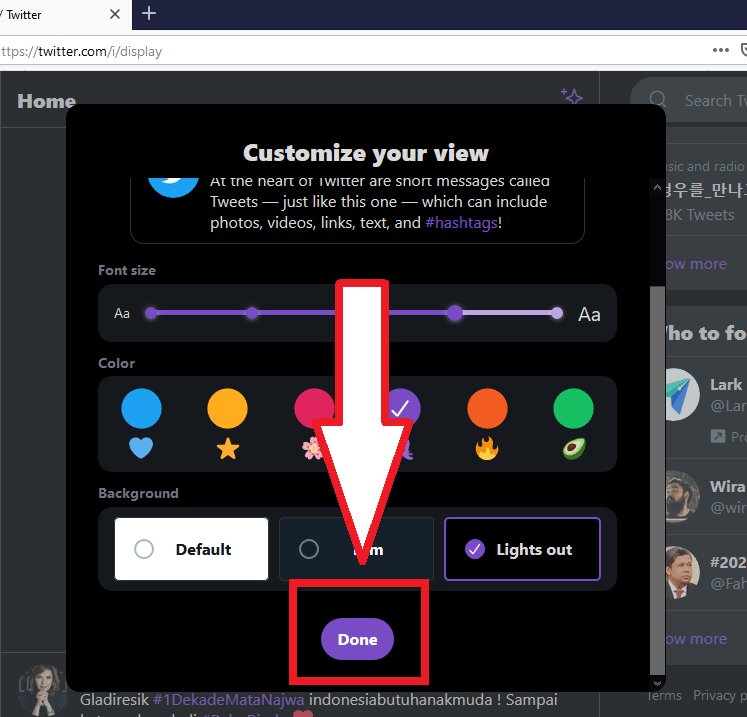Click the blue heart emoji
This screenshot has height=717, width=747.
click(x=141, y=448)
